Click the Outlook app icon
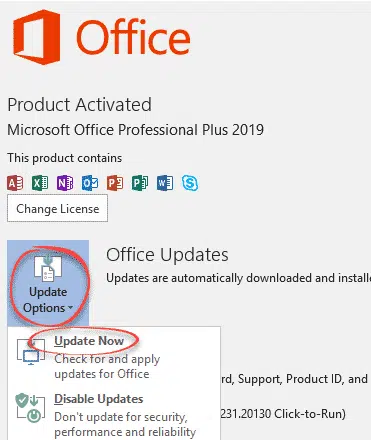The height and width of the screenshot is (440, 371). coord(90,183)
